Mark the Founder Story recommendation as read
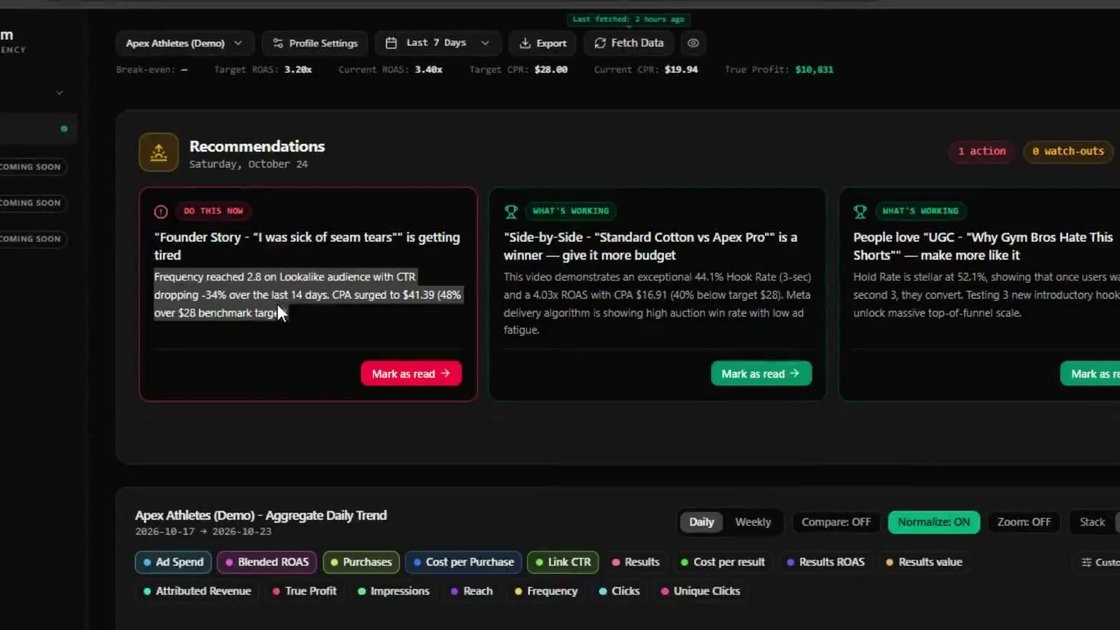Viewport: 1120px width, 630px height. [x=411, y=374]
